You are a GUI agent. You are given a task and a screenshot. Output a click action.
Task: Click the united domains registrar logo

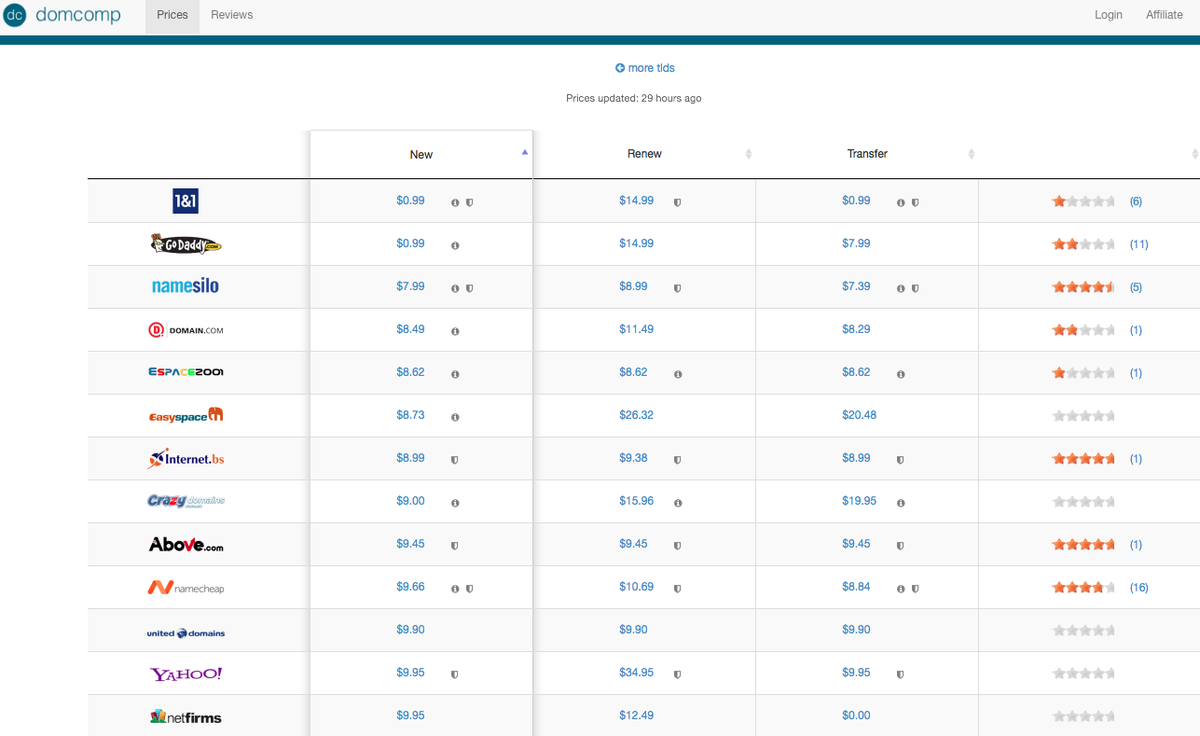[x=186, y=633]
